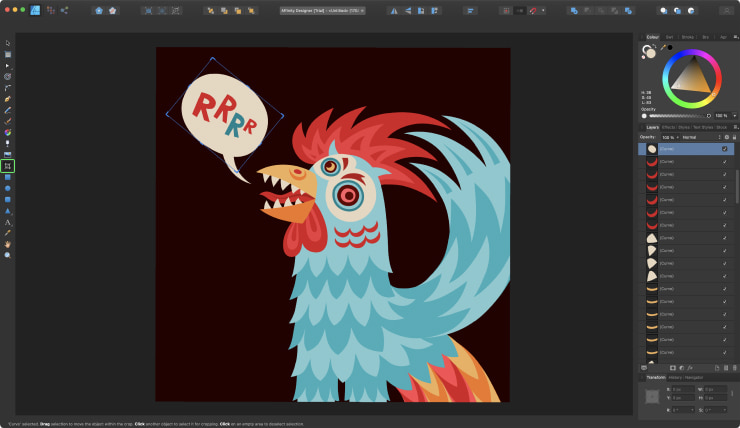Select the Place Image tool
This screenshot has width=740, height=428.
8,155
